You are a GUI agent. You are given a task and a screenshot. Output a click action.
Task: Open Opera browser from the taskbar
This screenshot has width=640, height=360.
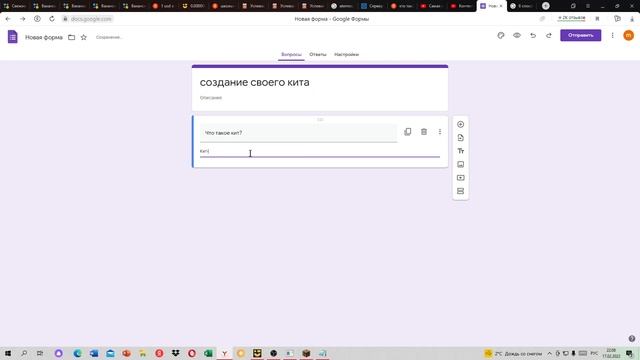[x=192, y=353]
